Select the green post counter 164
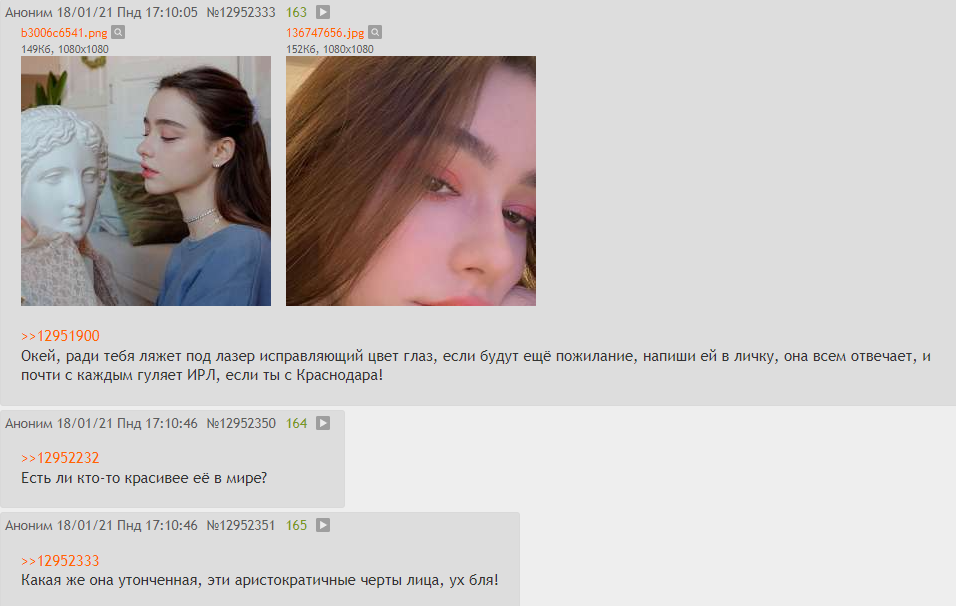This screenshot has width=956, height=606. click(x=296, y=423)
